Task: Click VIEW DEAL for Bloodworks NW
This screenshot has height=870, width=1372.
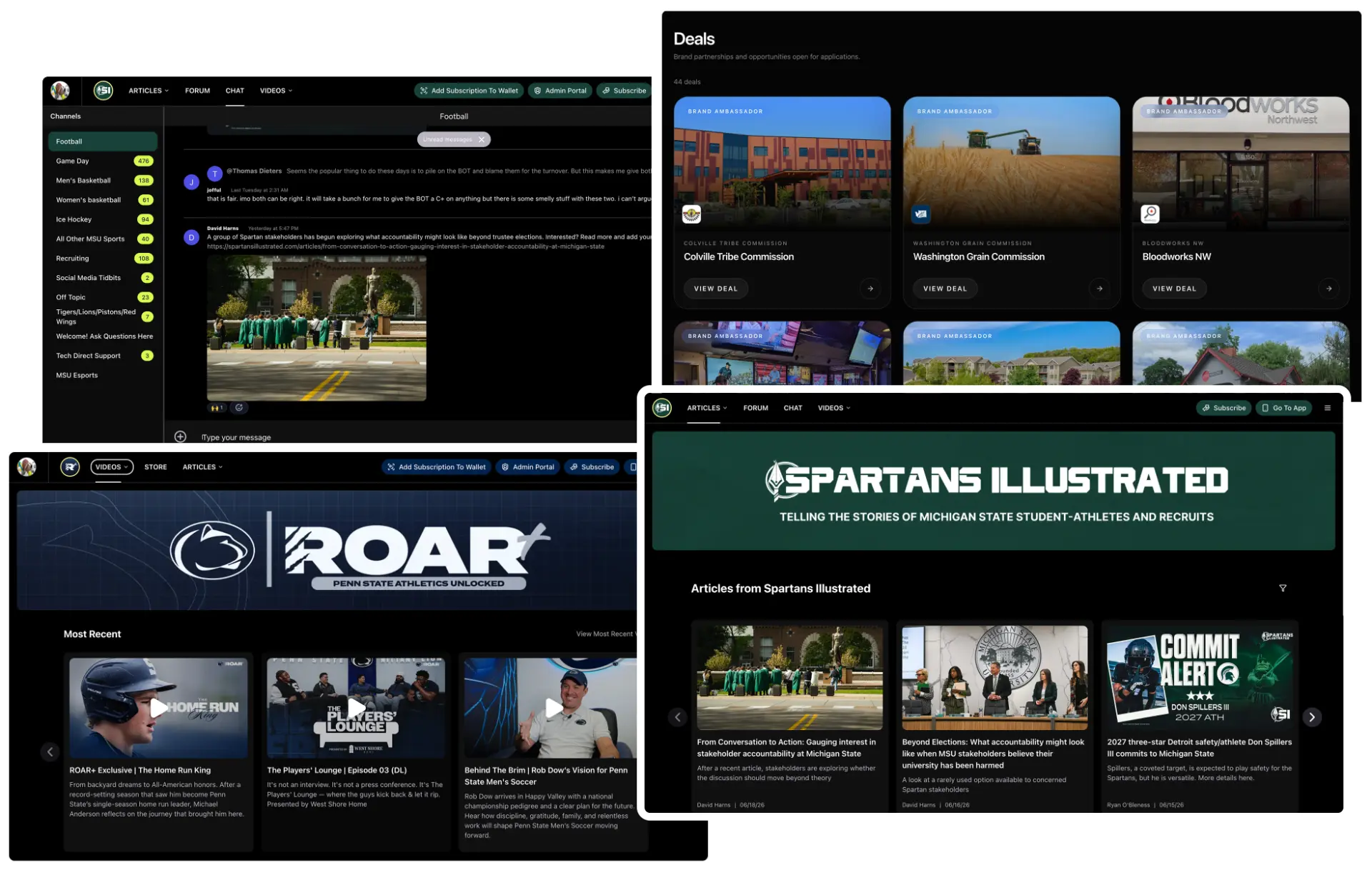Action: point(1174,289)
